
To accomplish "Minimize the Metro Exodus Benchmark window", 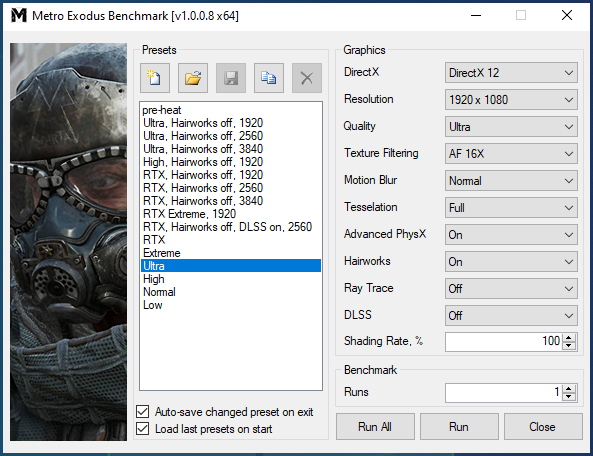I will click(x=476, y=16).
